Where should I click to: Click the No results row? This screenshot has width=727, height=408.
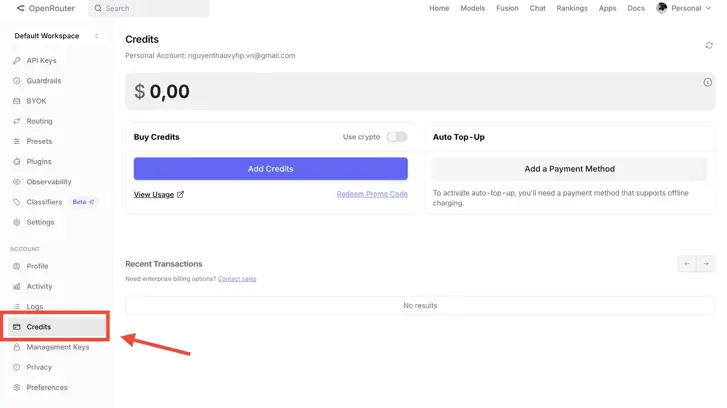click(x=420, y=306)
